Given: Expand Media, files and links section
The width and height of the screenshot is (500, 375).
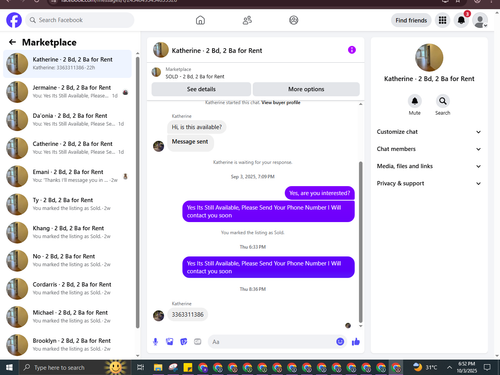Looking at the screenshot, I should [x=429, y=166].
